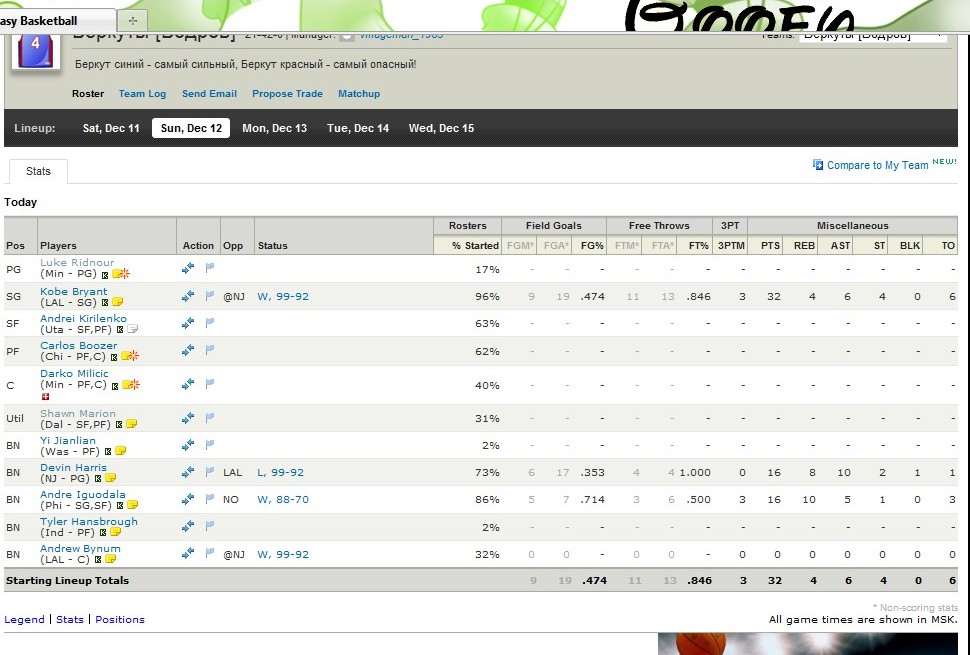Screen dimensions: 970x655
Task: Open the W, 99-92 result in Andrew Bynum's row
Action: pos(283,554)
